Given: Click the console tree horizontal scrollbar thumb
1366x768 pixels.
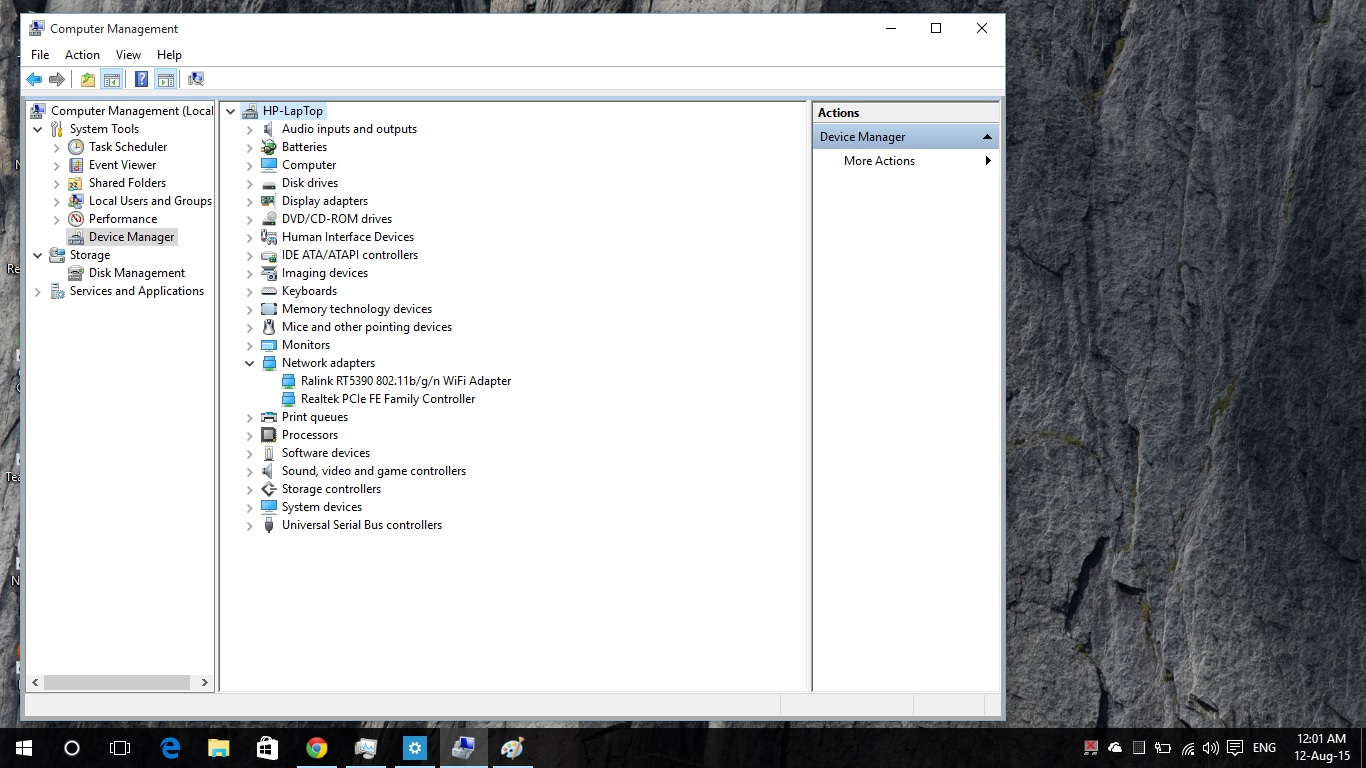Looking at the screenshot, I should point(117,683).
